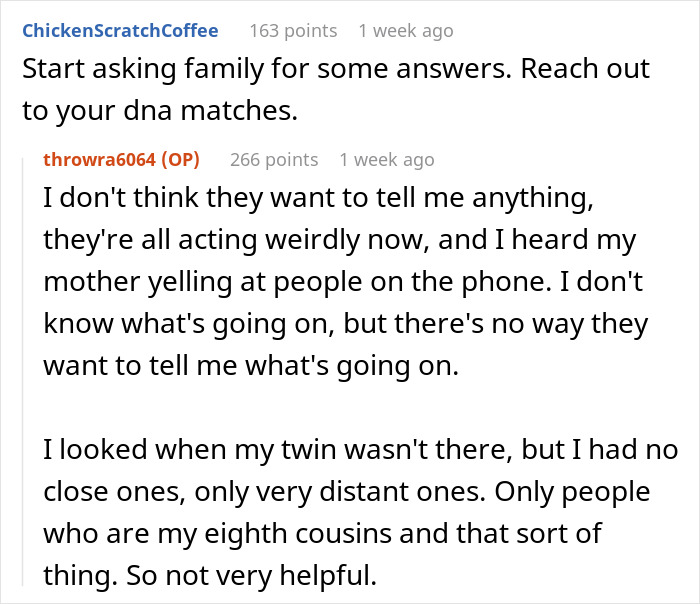700x604 pixels.
Task: Visit the throwra6064 user profile
Action: [x=104, y=160]
